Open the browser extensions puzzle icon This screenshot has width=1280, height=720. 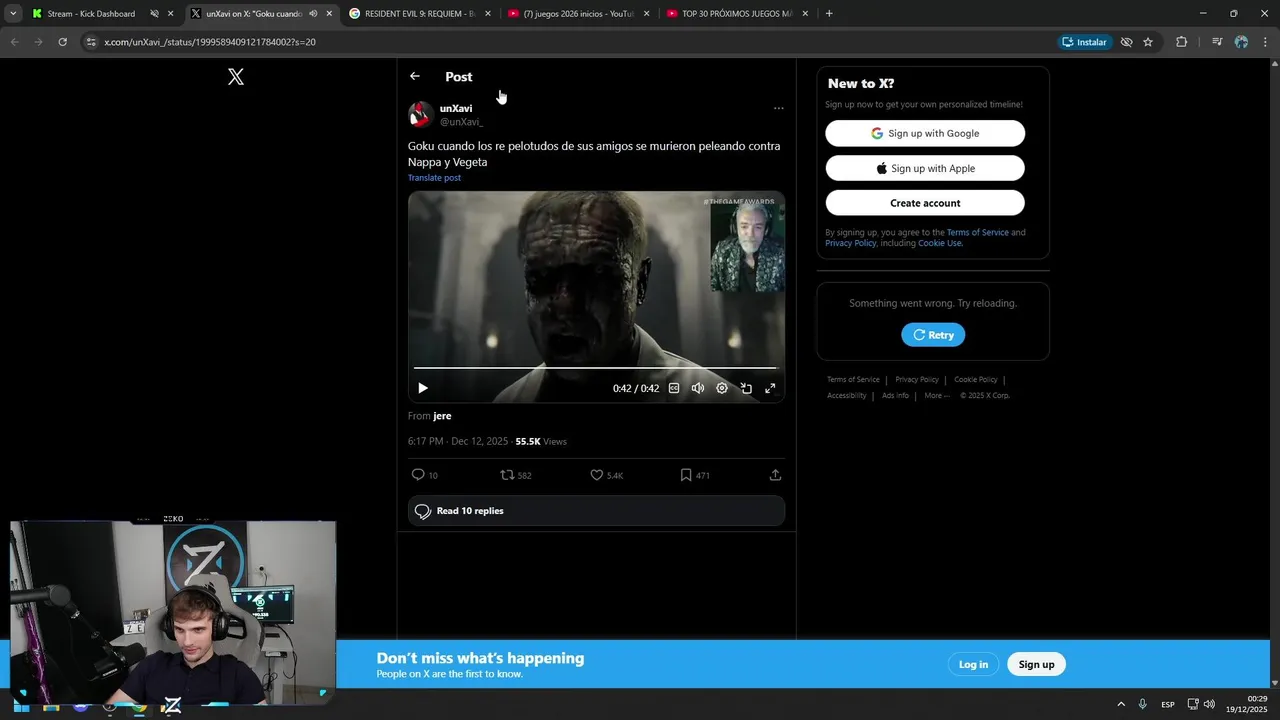click(x=1182, y=42)
